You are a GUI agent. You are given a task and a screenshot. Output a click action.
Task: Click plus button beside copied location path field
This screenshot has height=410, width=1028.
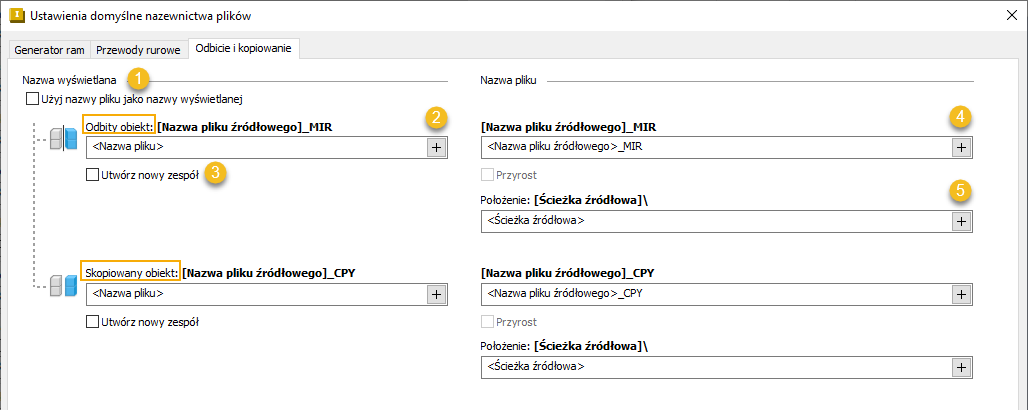coord(960,367)
